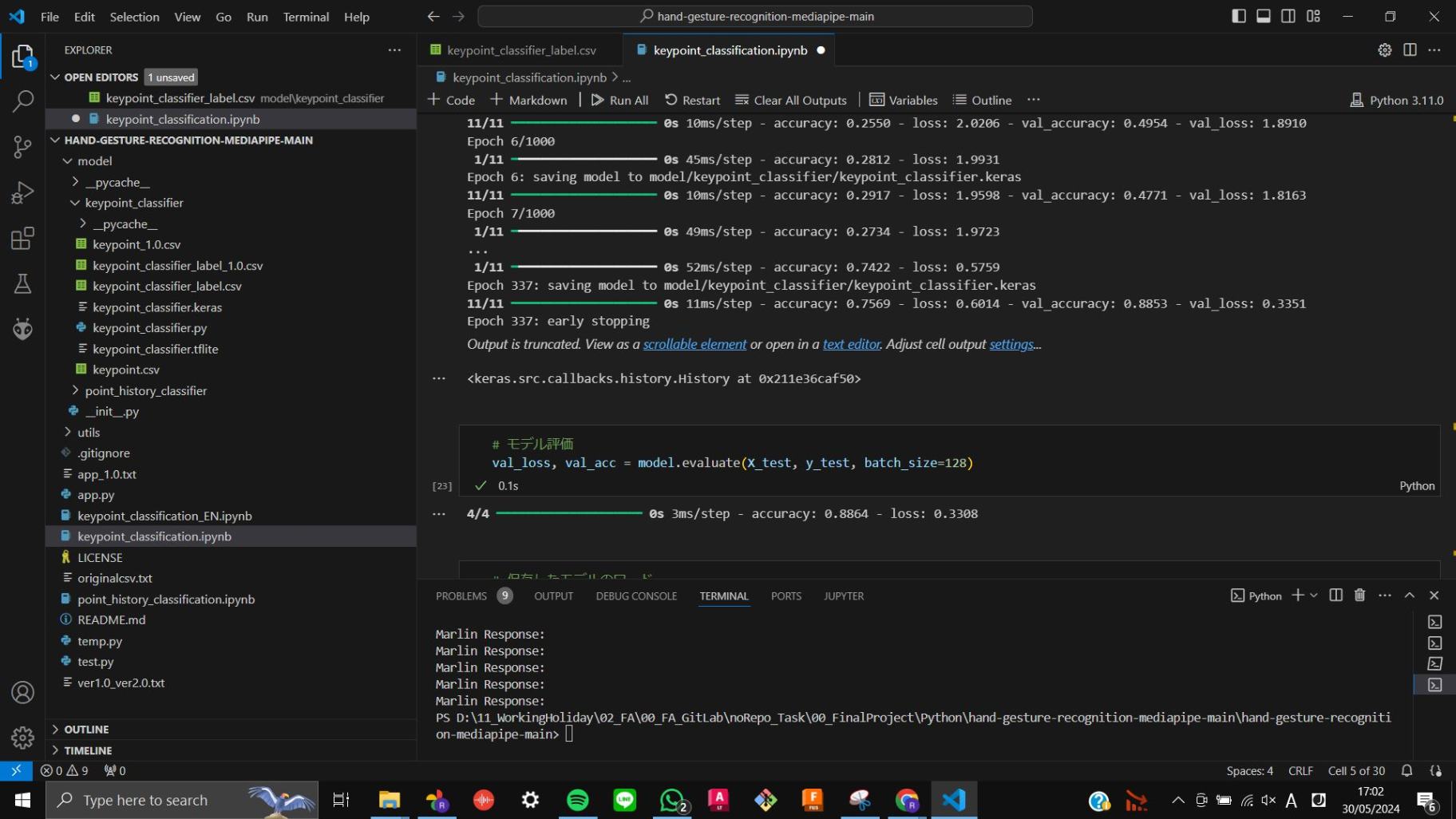
Task: Click Clear All Outputs
Action: tap(791, 100)
